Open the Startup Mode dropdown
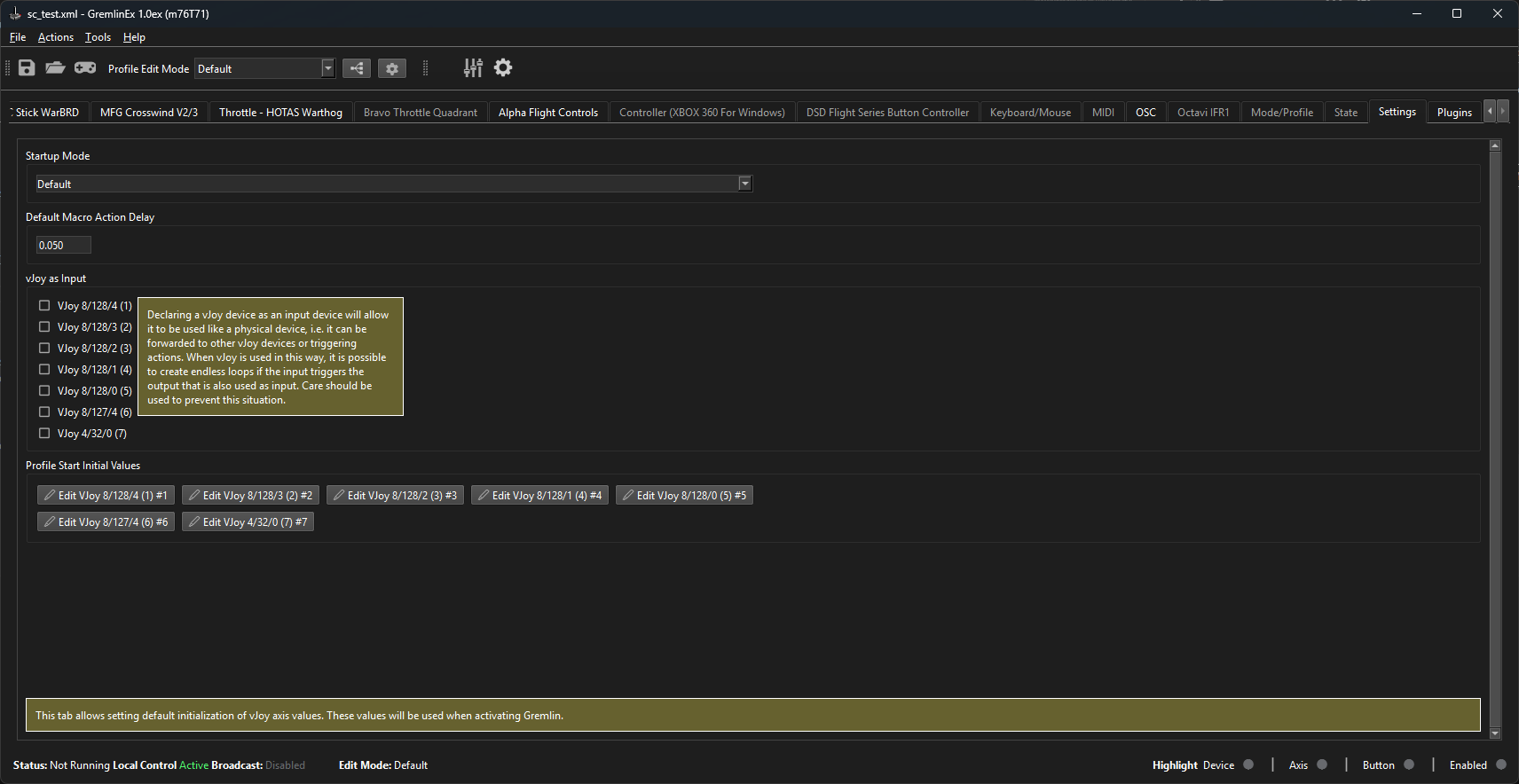The height and width of the screenshot is (784, 1519). [x=744, y=184]
